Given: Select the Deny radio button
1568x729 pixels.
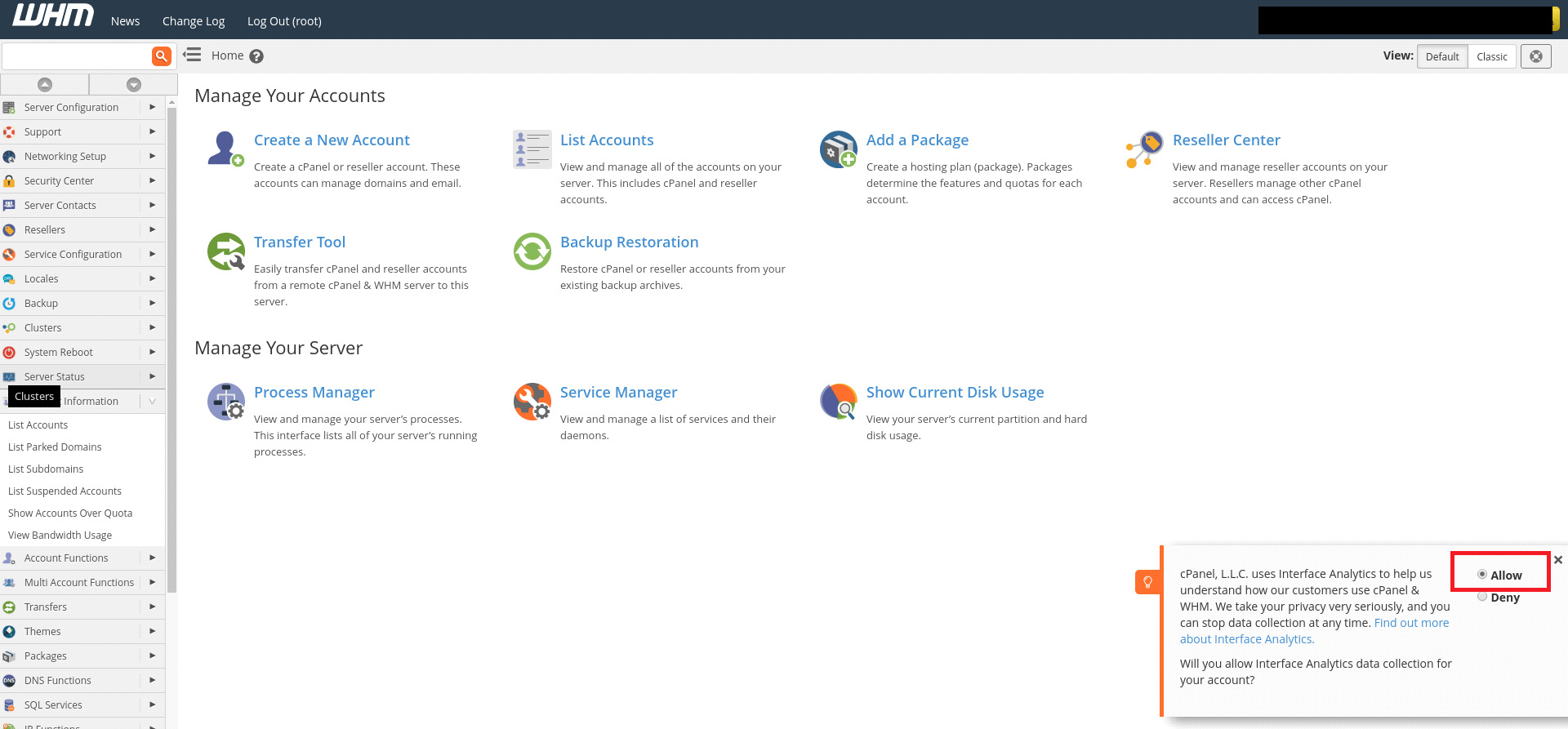Looking at the screenshot, I should point(1481,597).
